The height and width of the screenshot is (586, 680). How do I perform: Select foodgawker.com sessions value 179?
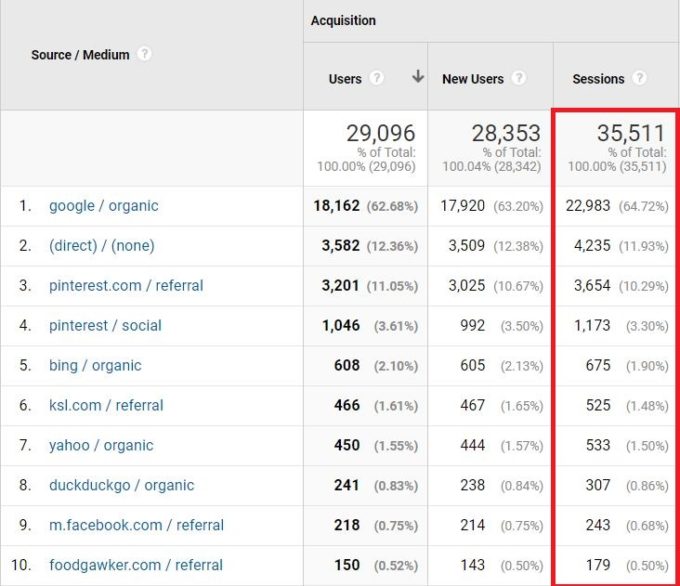(598, 565)
